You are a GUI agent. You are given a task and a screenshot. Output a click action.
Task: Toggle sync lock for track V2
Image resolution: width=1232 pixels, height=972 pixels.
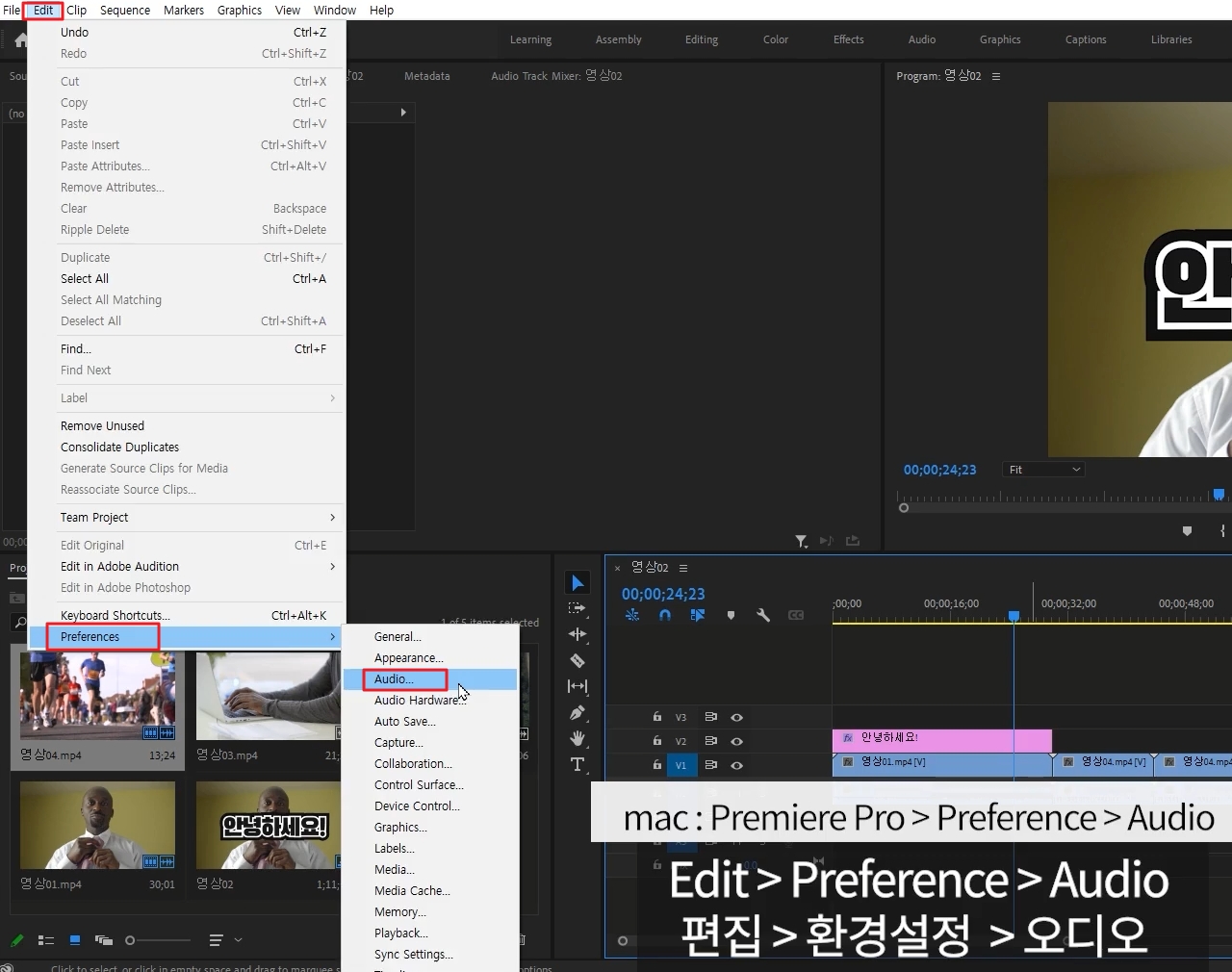click(x=711, y=741)
